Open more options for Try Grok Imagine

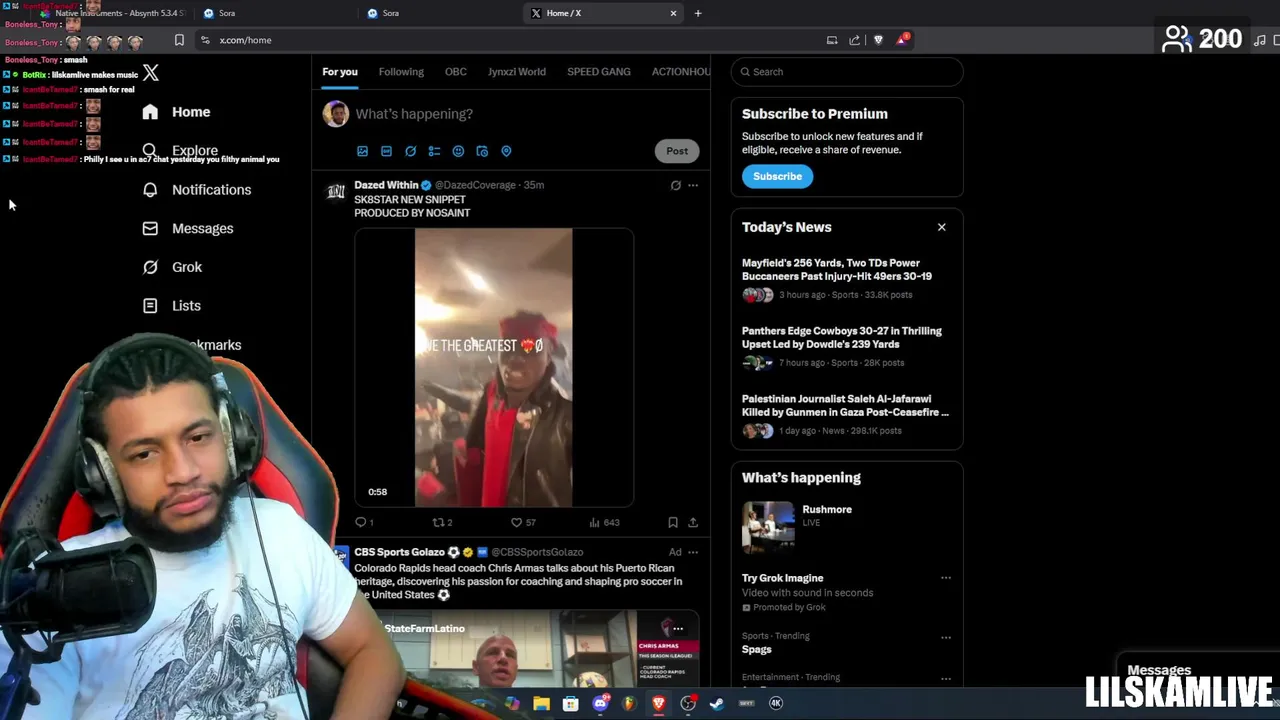click(945, 578)
